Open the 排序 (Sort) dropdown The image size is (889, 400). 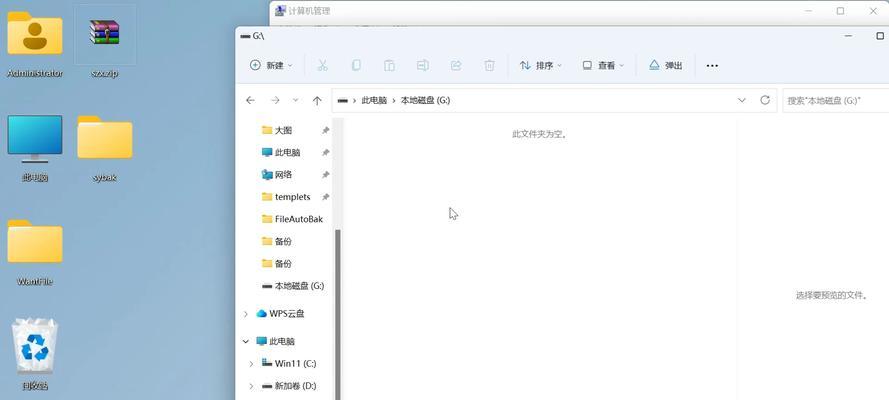click(541, 66)
